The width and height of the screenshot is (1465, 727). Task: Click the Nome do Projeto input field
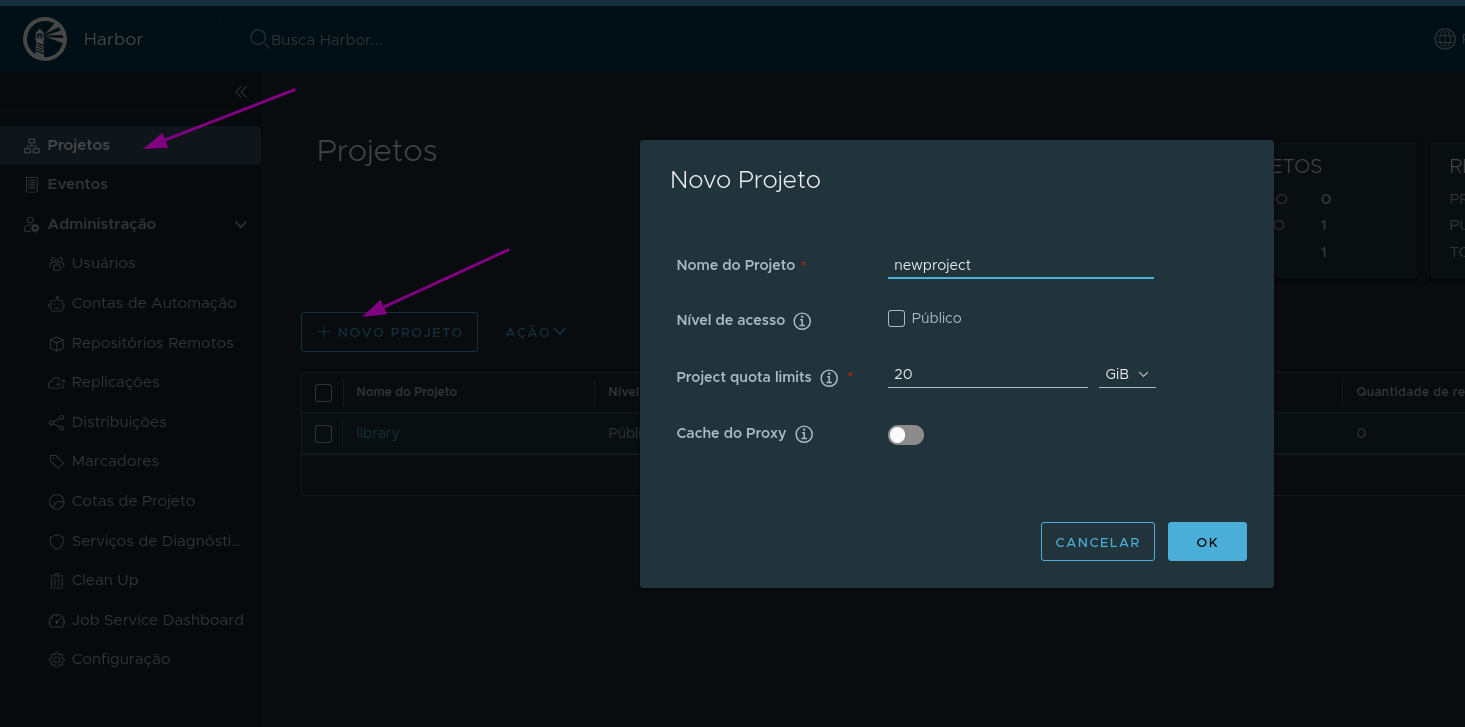tap(1020, 265)
